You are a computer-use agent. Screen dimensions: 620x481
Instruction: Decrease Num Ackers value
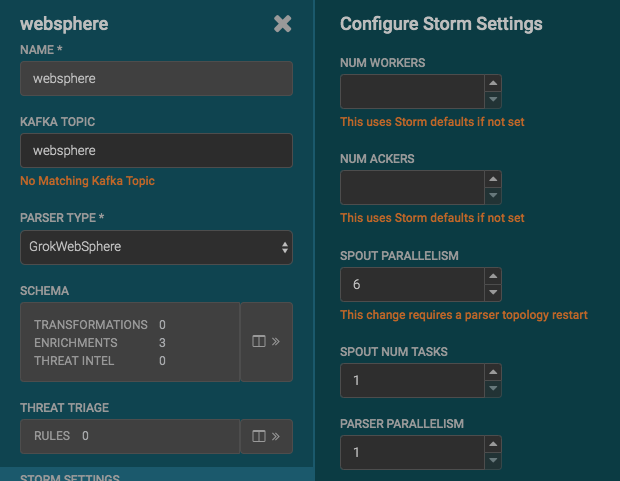point(493,196)
